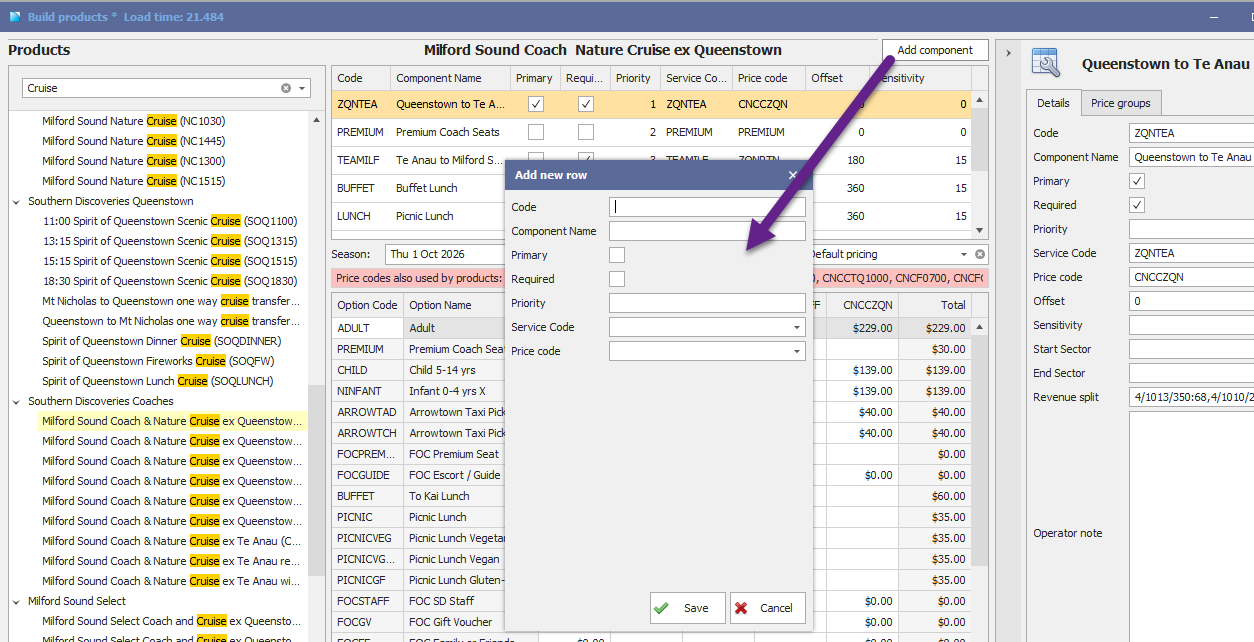The height and width of the screenshot is (642, 1254).
Task: Toggle Primary checkbox for PREMIUM row
Action: coord(536,132)
